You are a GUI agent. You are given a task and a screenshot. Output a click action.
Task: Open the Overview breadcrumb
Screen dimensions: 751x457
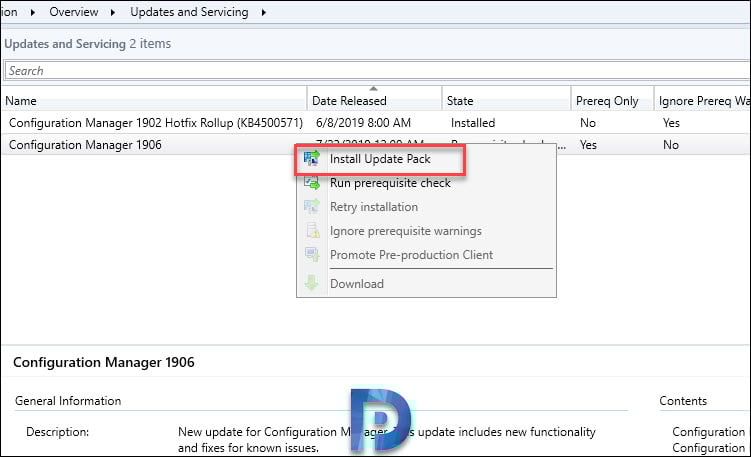pos(74,12)
